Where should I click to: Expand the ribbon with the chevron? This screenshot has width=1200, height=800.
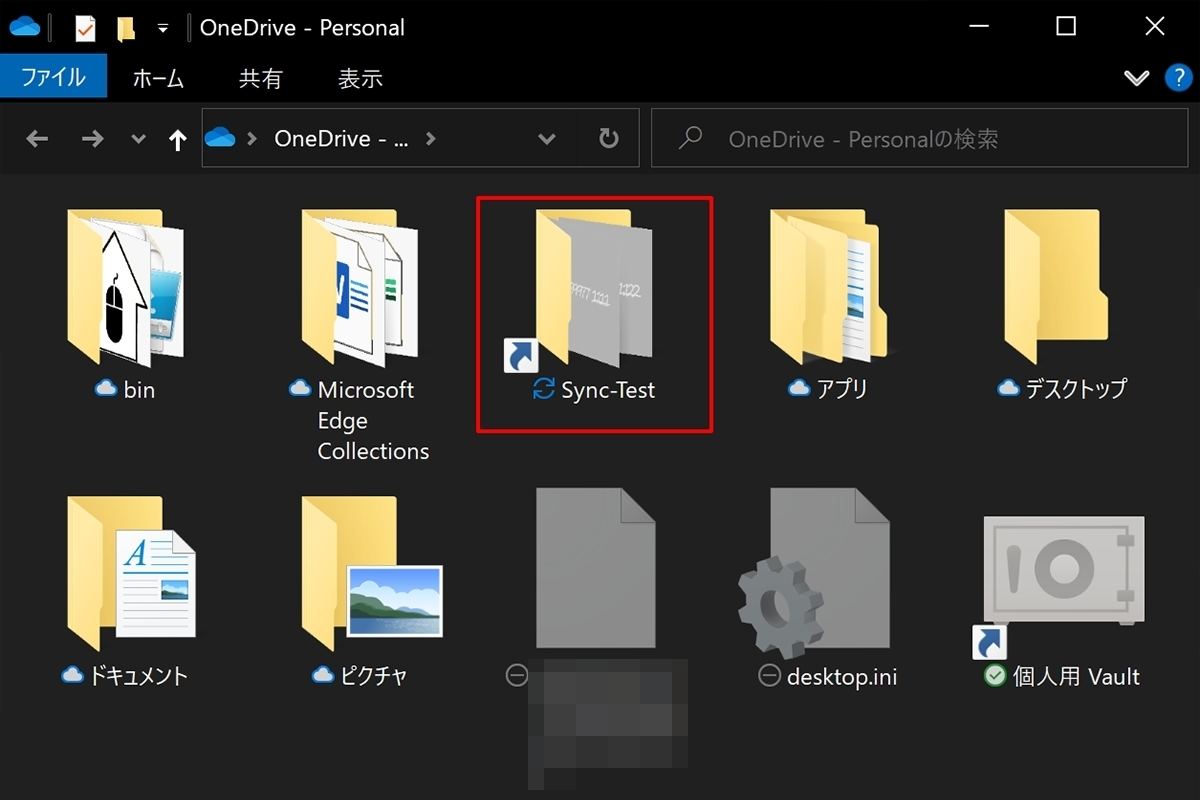click(x=1136, y=78)
